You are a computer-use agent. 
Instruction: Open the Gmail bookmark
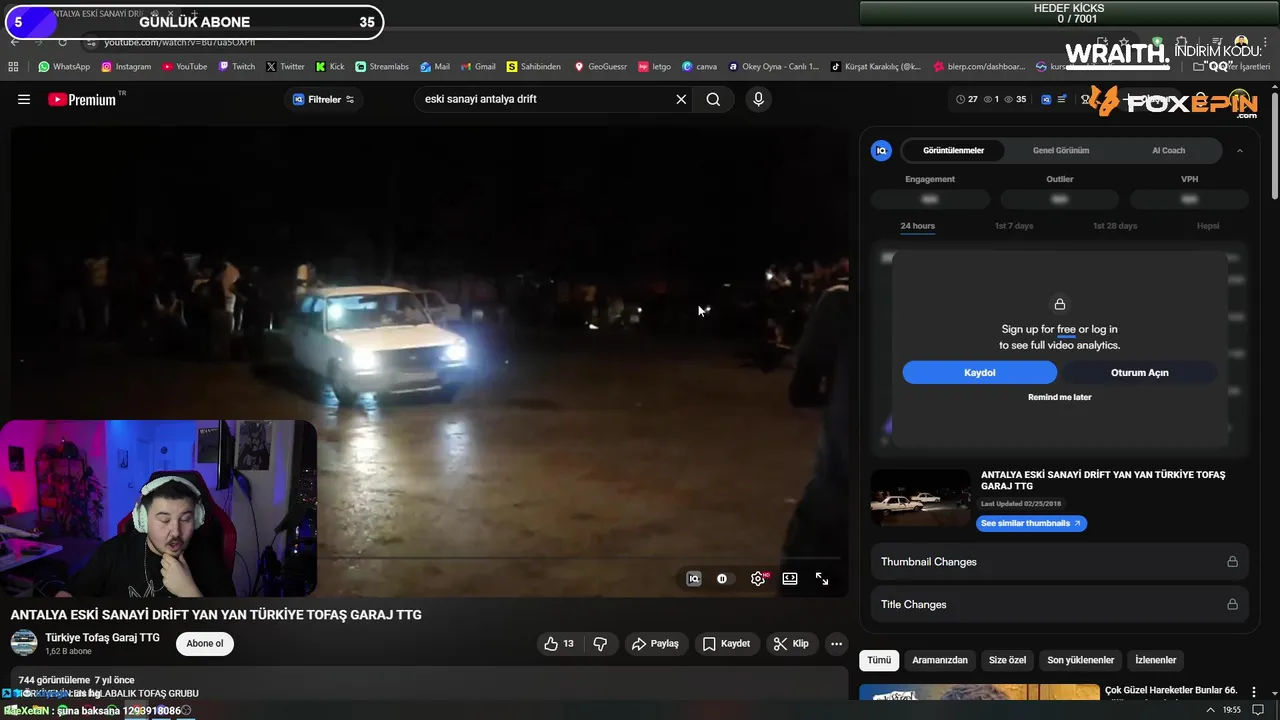(477, 67)
